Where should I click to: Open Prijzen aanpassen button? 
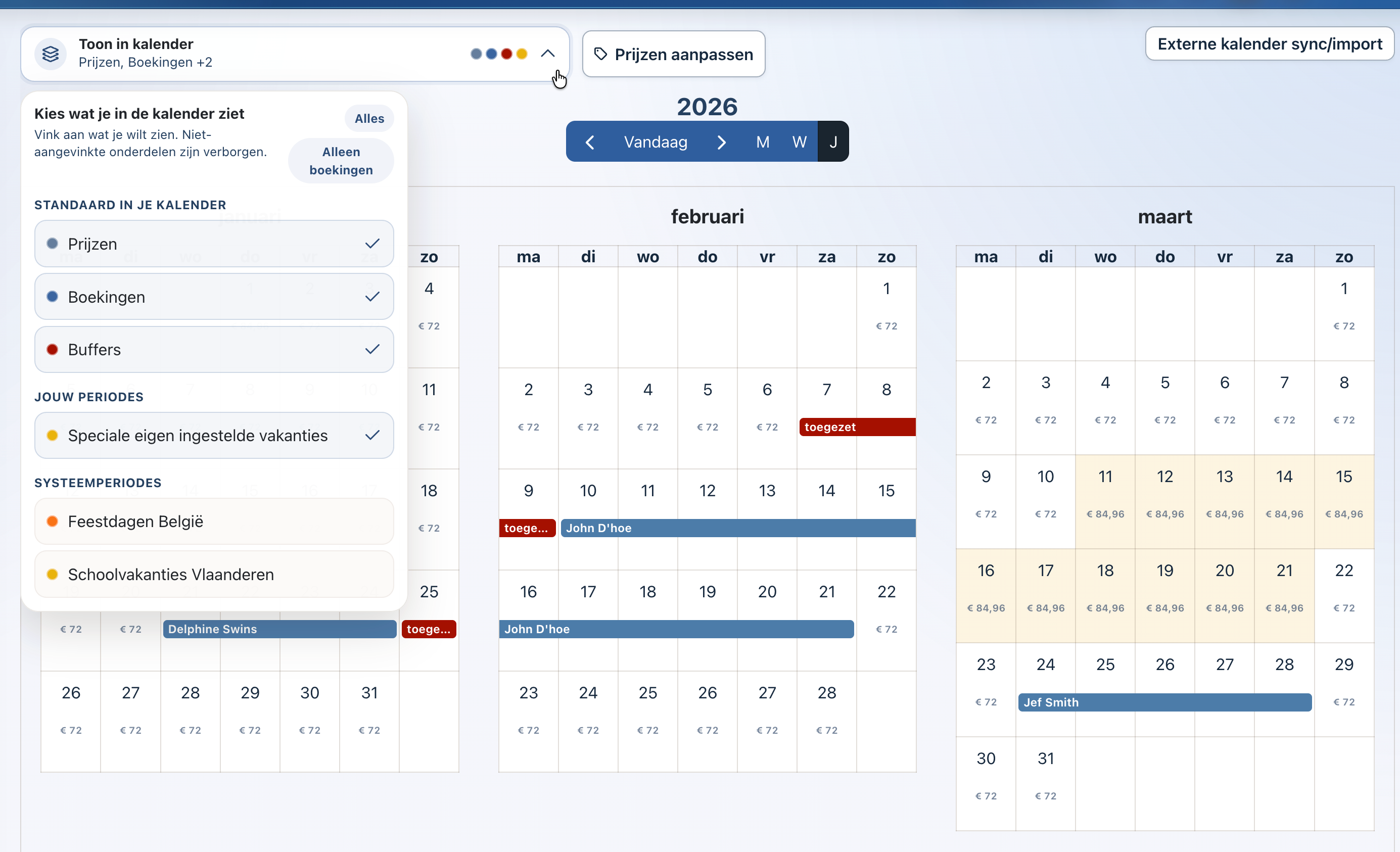pyautogui.click(x=673, y=54)
